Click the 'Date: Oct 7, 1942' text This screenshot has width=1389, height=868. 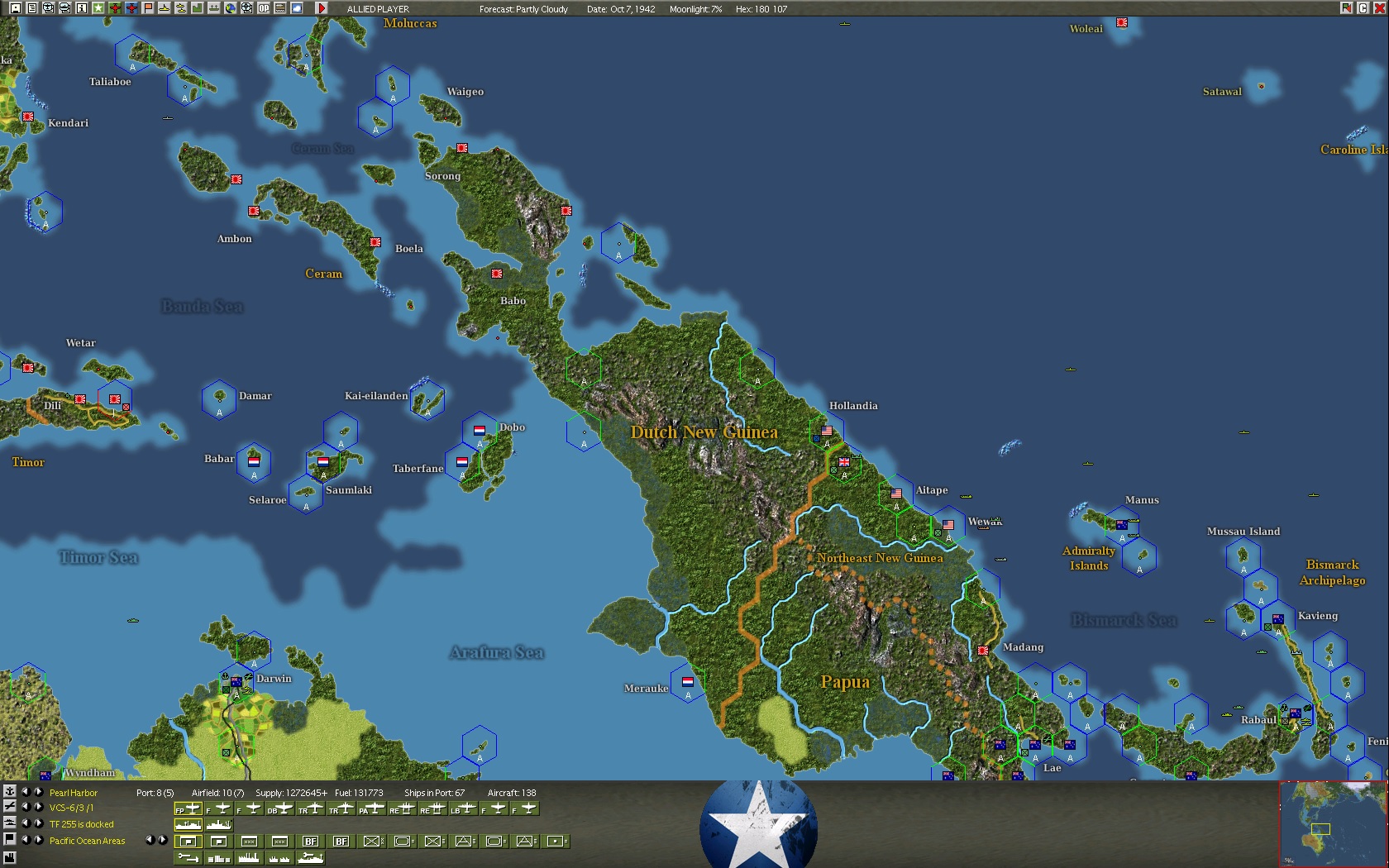pos(621,9)
